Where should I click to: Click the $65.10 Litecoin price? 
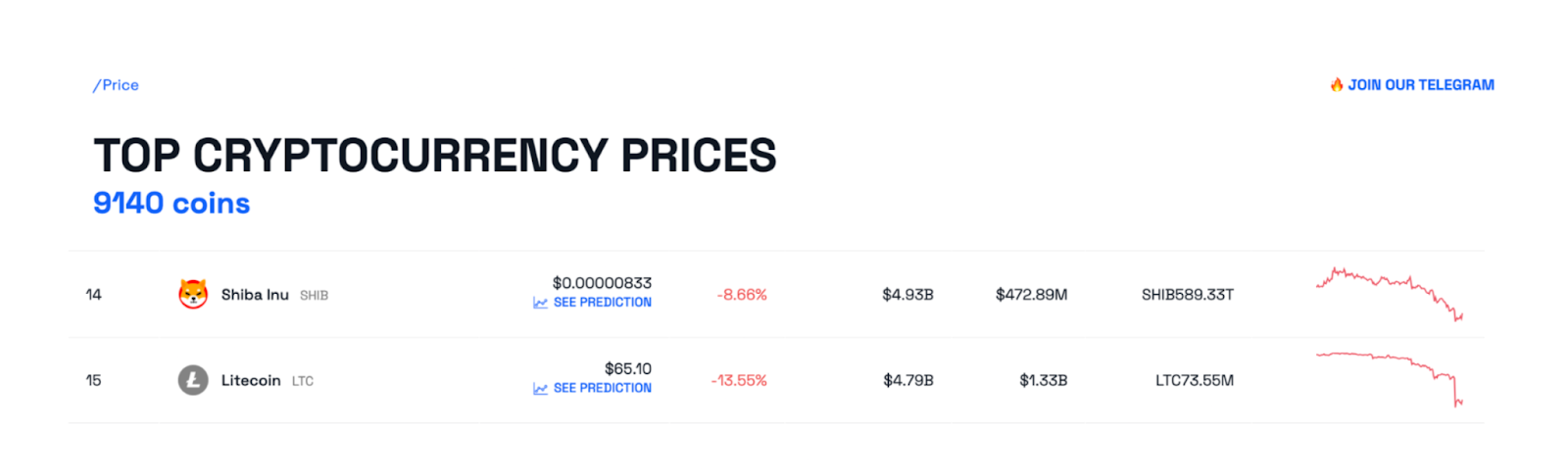pos(627,369)
